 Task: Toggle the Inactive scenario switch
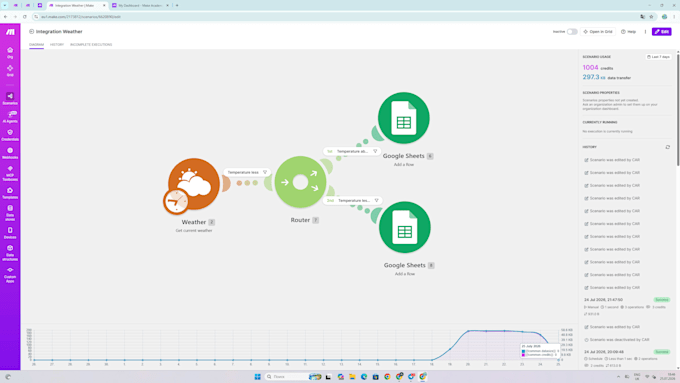pyautogui.click(x=572, y=32)
